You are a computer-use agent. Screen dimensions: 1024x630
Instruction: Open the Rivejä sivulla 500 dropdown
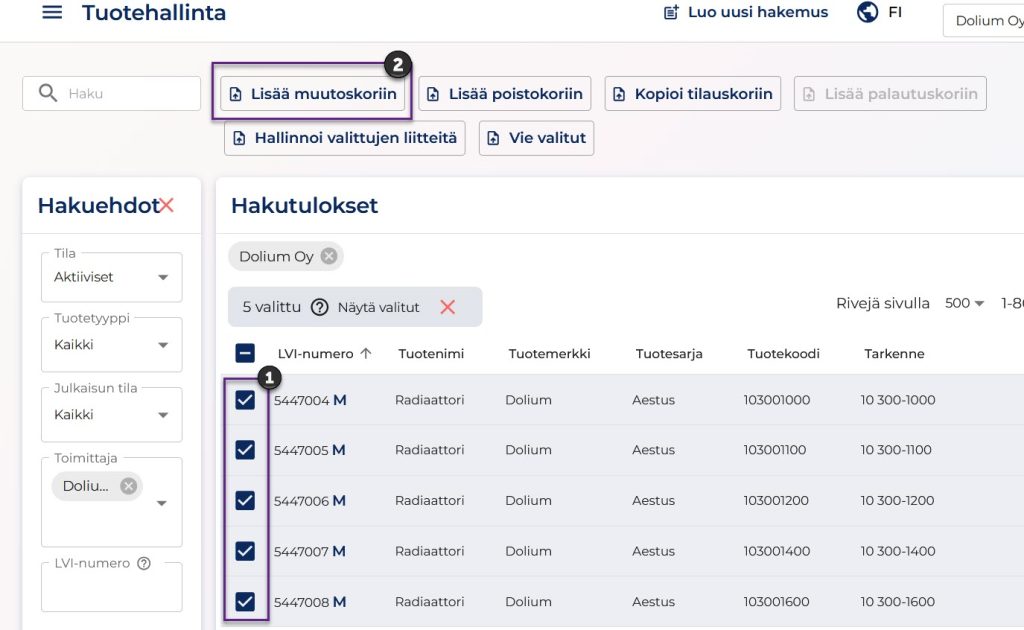(x=965, y=304)
